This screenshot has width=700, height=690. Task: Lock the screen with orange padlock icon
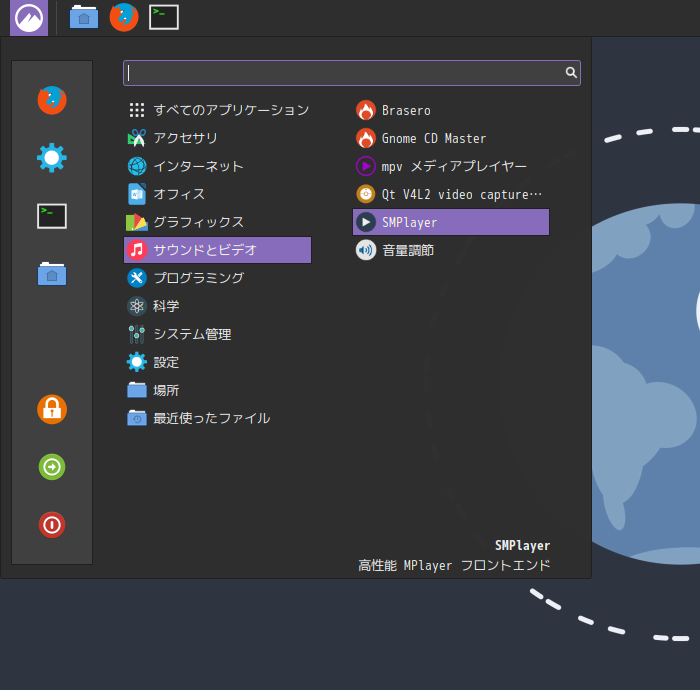[x=52, y=409]
